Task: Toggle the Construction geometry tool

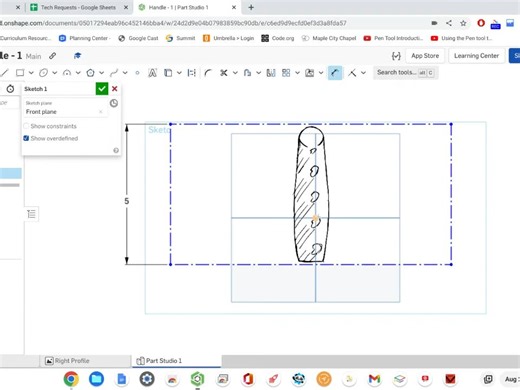Action: (192, 73)
